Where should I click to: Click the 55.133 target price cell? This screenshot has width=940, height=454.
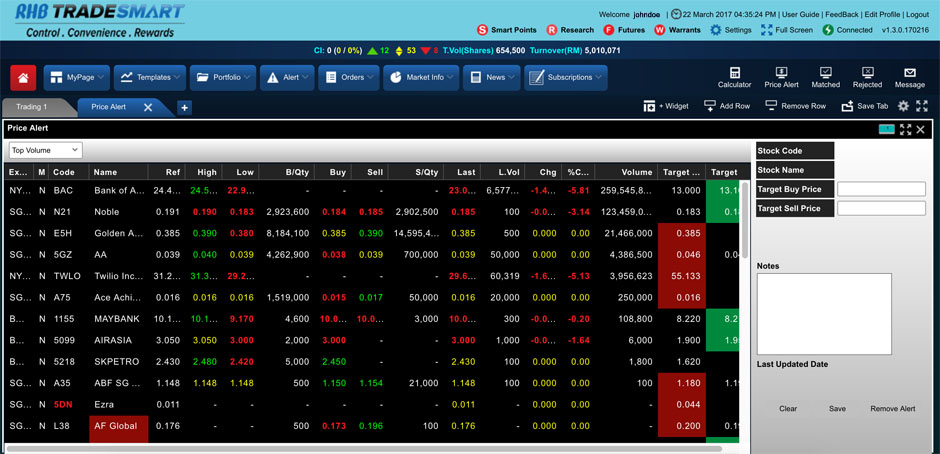(682, 276)
